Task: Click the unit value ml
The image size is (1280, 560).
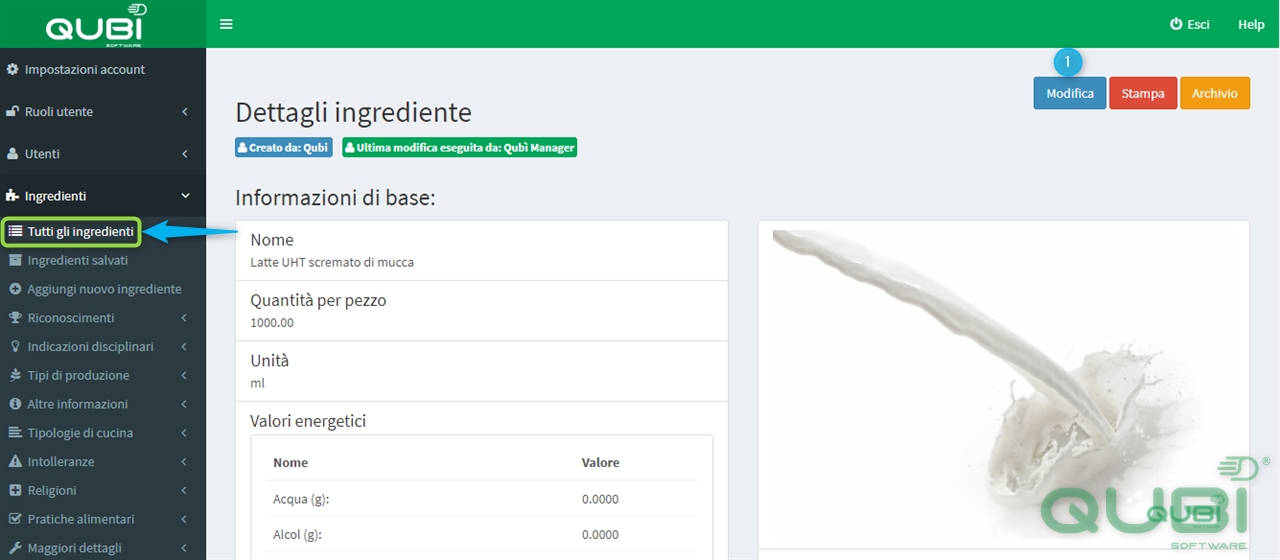Action: (257, 383)
